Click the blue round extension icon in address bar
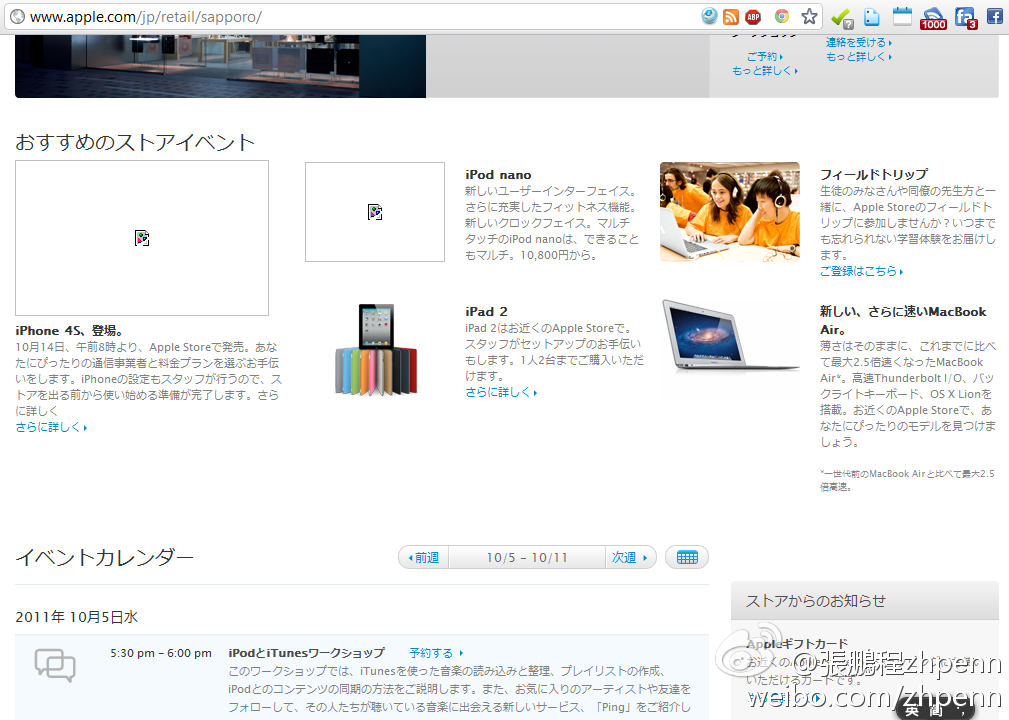This screenshot has width=1009, height=720. tap(709, 17)
